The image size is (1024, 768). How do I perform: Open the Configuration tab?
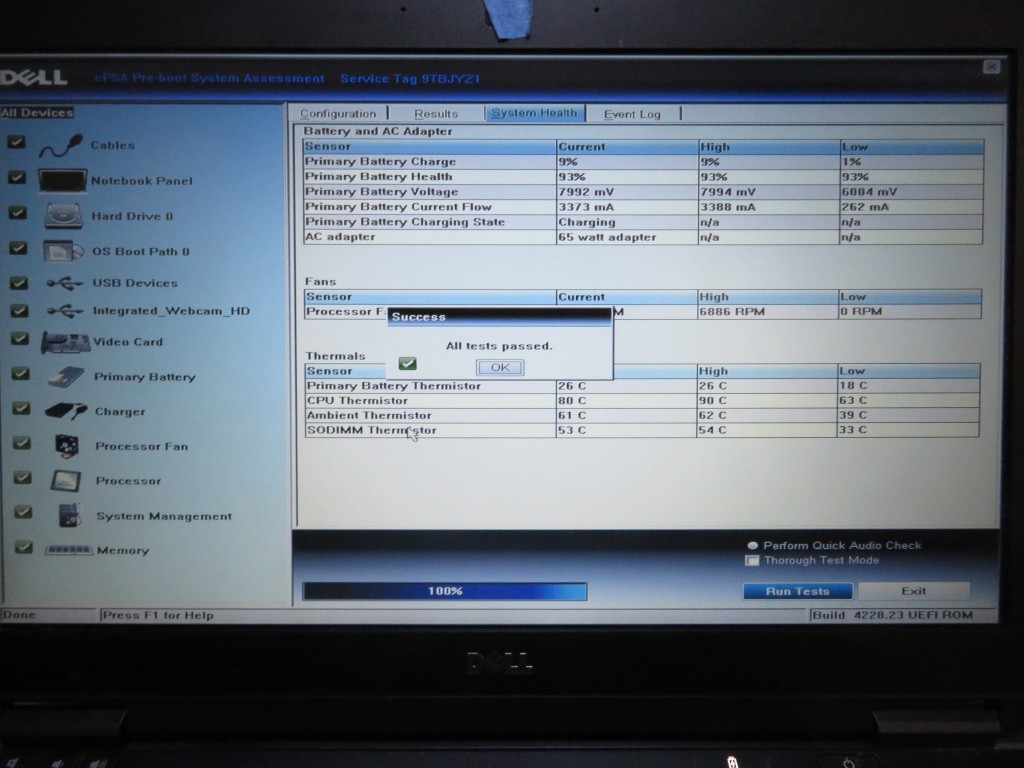[x=338, y=114]
